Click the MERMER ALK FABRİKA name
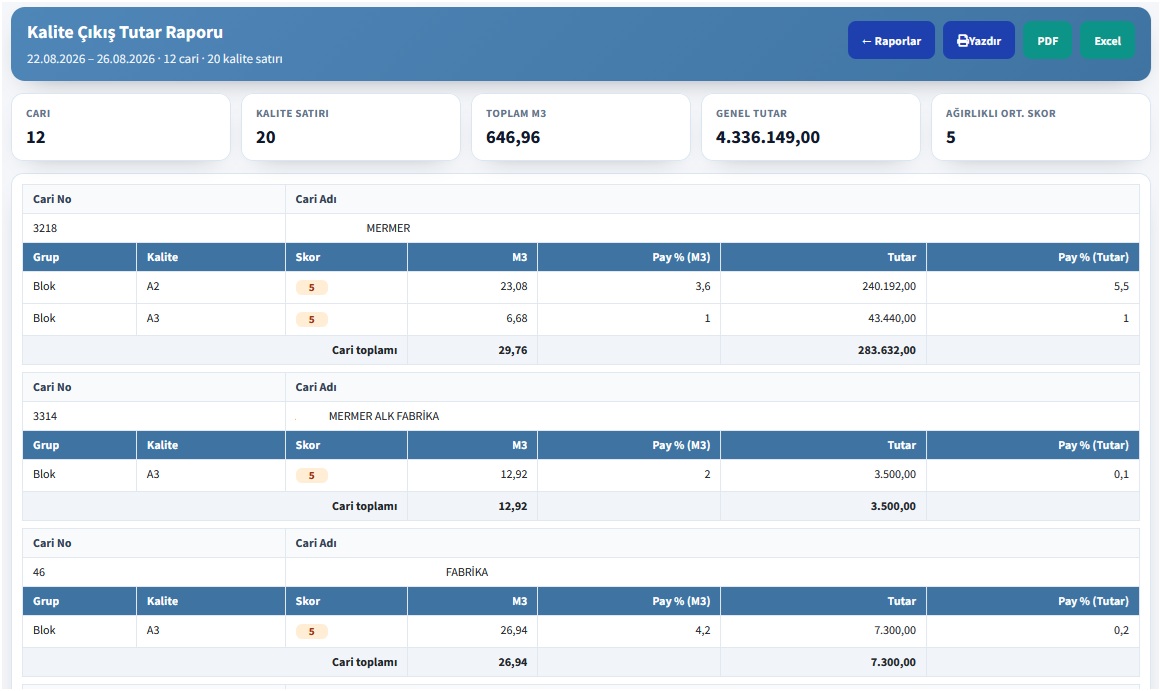 point(384,416)
